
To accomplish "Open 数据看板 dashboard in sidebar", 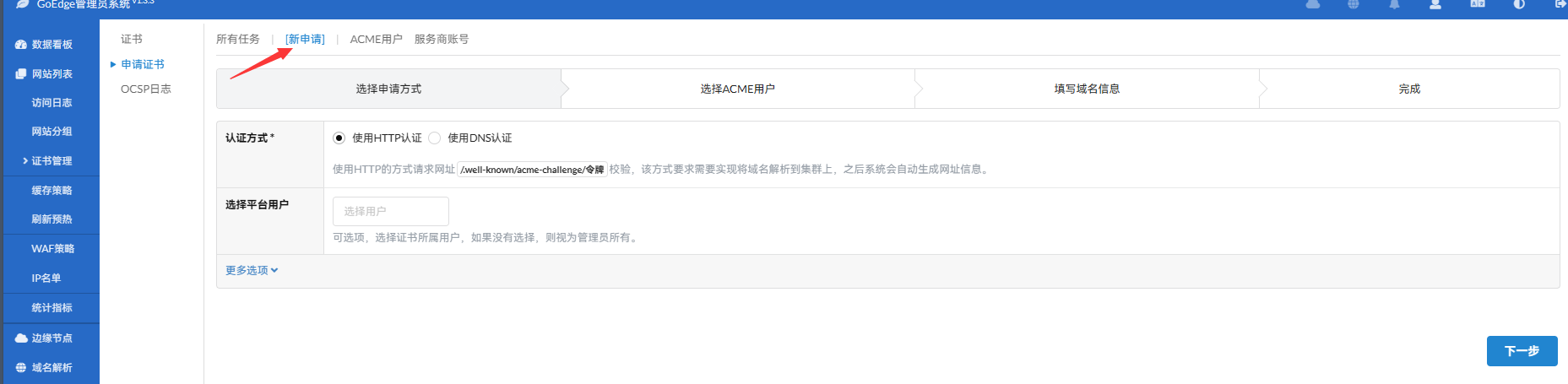I will pos(52,45).
